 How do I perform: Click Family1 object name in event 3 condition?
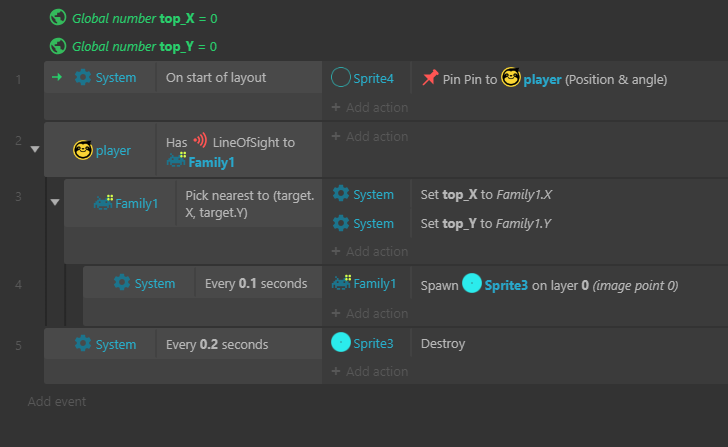(136, 203)
